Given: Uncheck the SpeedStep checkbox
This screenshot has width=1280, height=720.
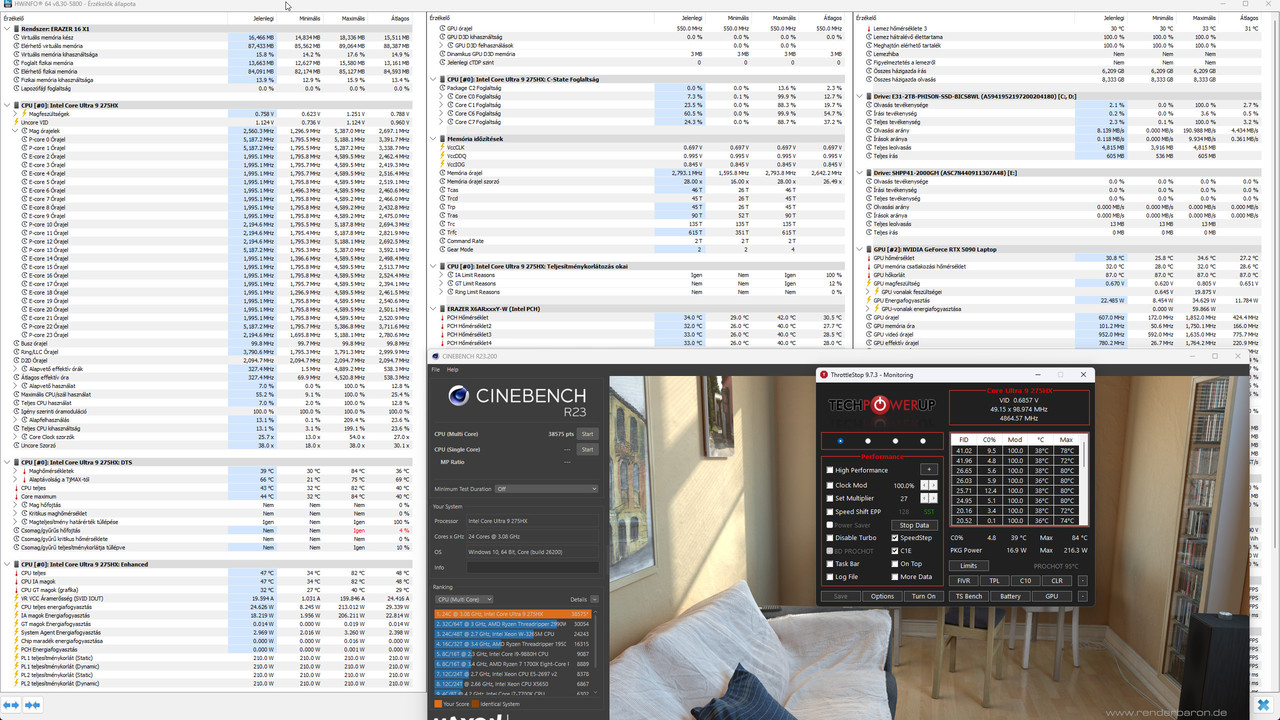Looking at the screenshot, I should [895, 538].
